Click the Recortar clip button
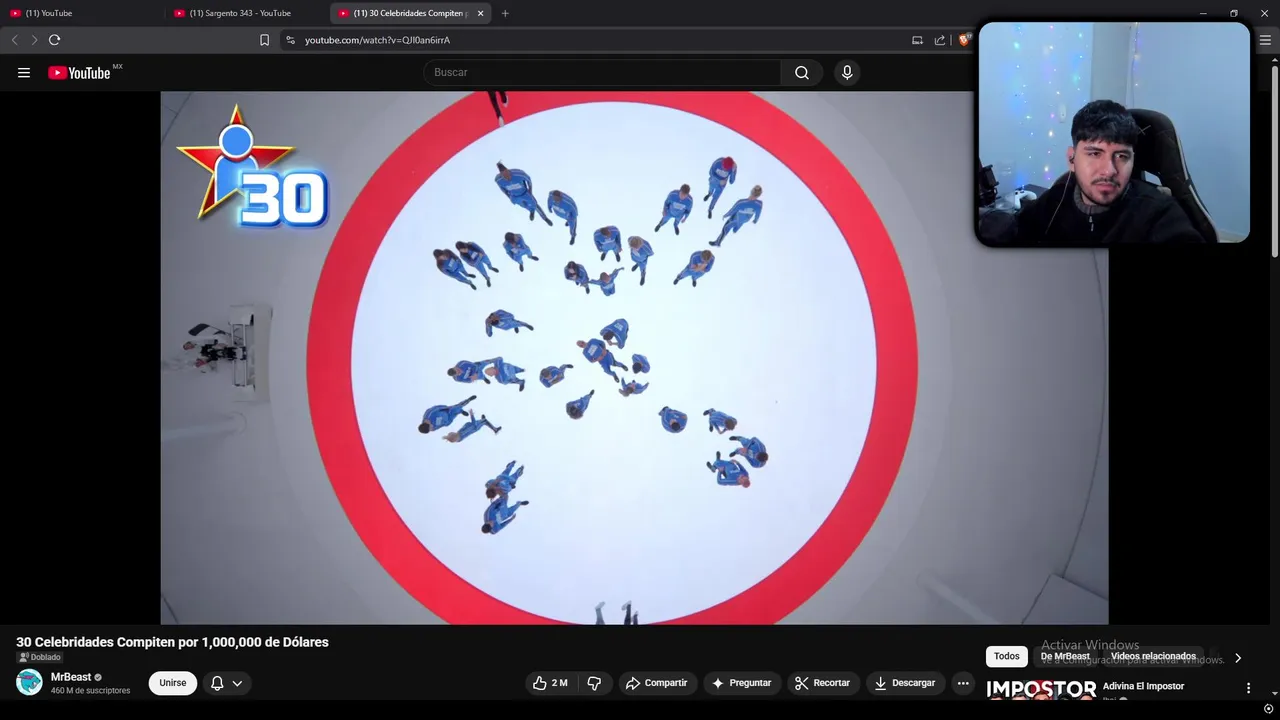The width and height of the screenshot is (1280, 720). click(822, 683)
